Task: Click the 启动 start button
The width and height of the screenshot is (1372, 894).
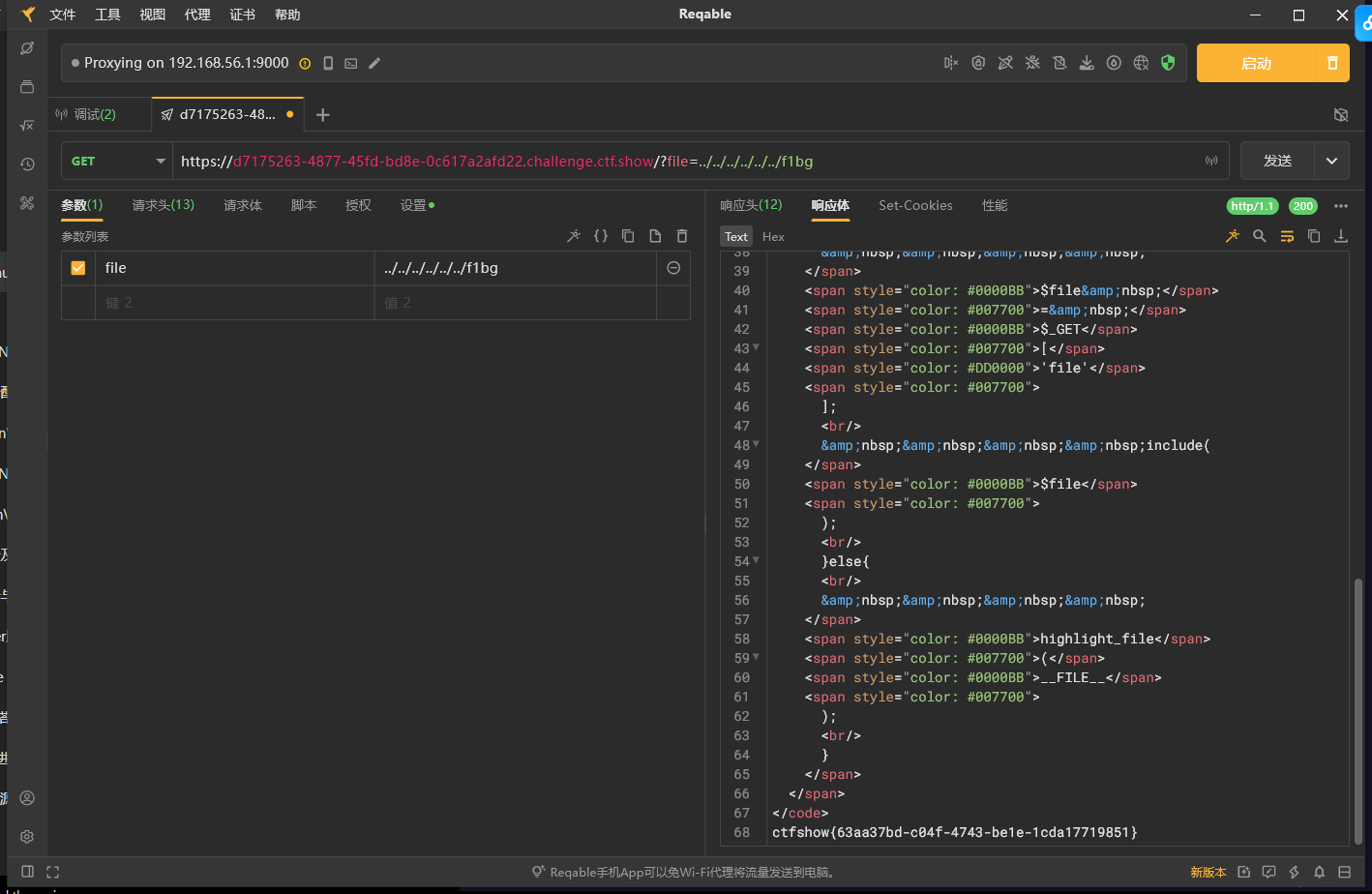Action: 1256,63
